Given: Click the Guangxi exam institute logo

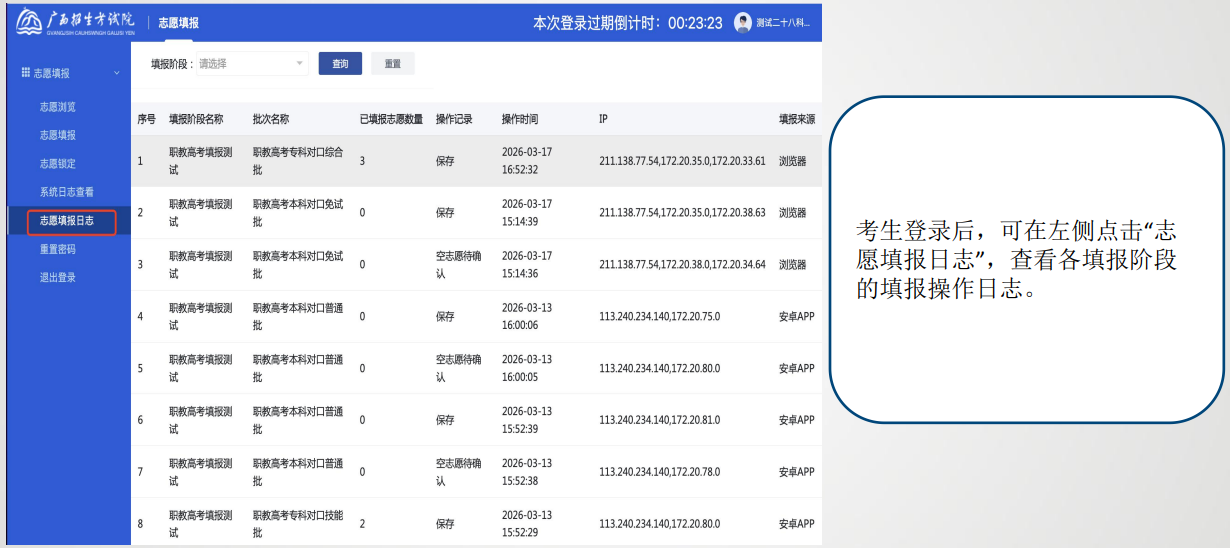Looking at the screenshot, I should 75,22.
